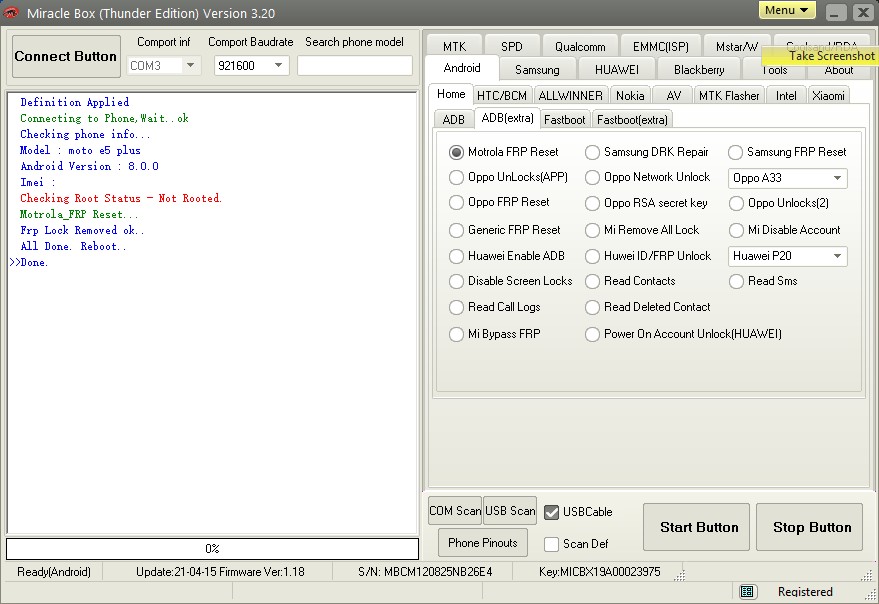
Task: Select Generic FRP Reset radio option
Action: (456, 230)
